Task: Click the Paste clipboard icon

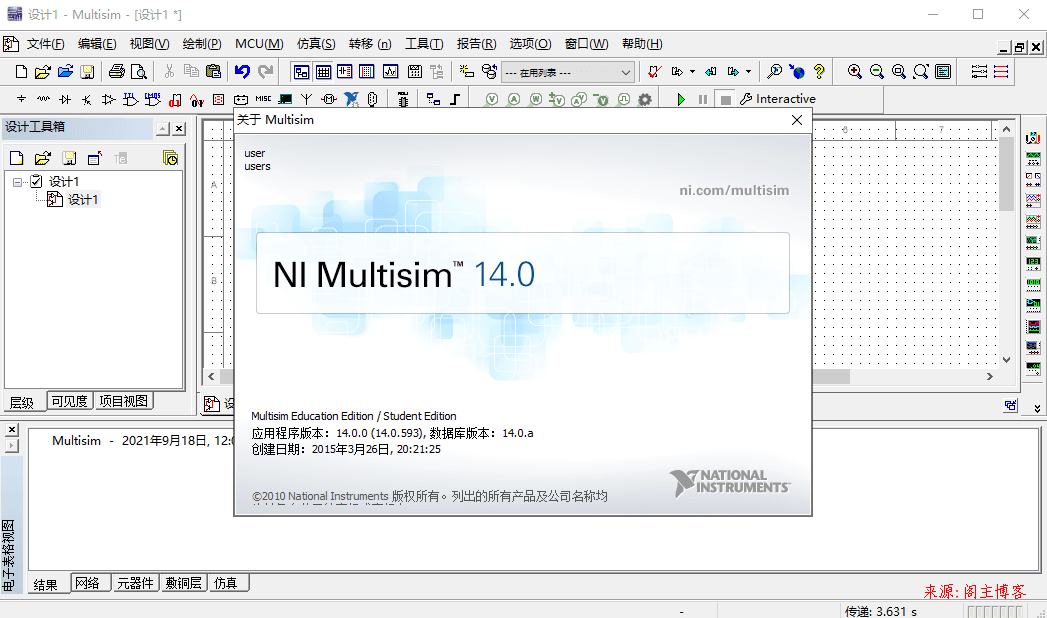Action: (213, 71)
